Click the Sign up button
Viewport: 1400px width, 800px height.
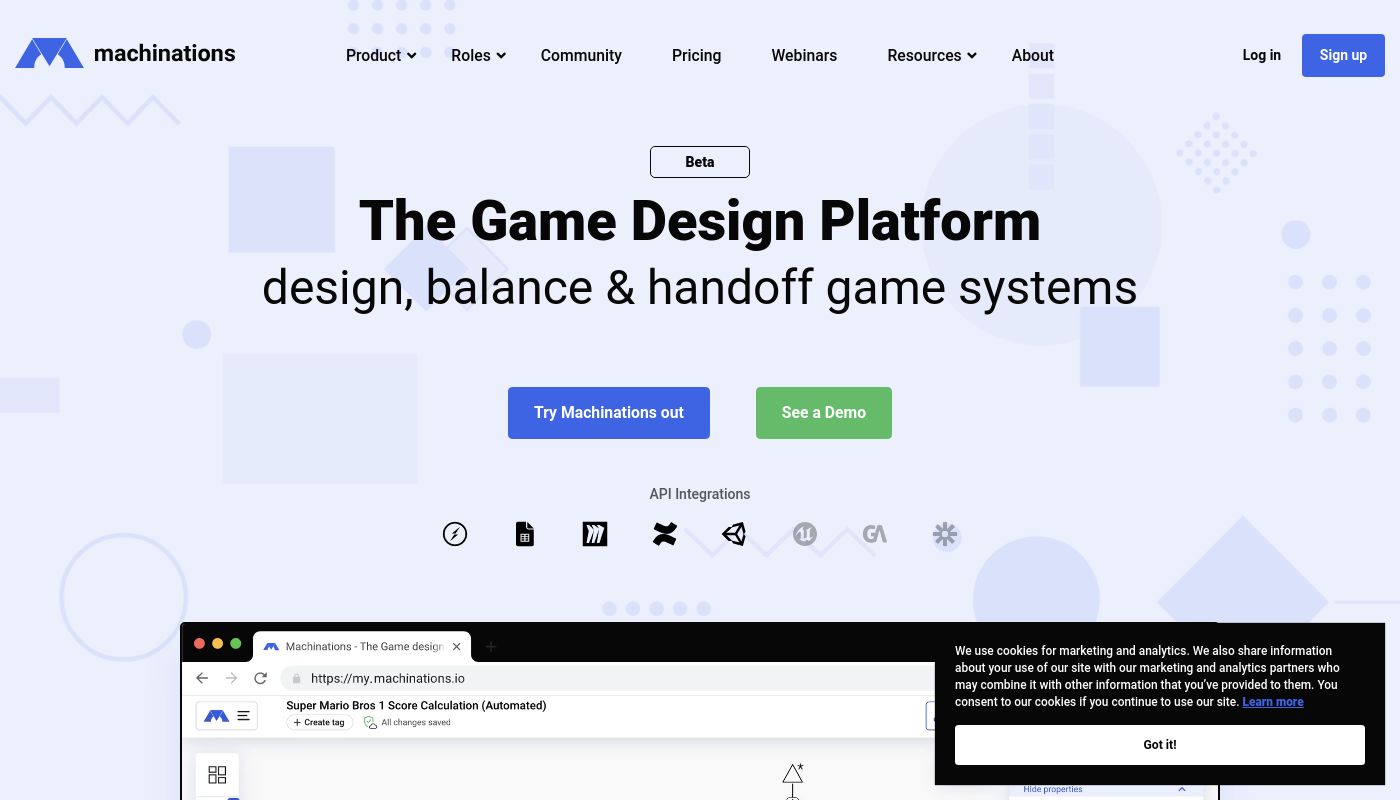click(x=1343, y=55)
